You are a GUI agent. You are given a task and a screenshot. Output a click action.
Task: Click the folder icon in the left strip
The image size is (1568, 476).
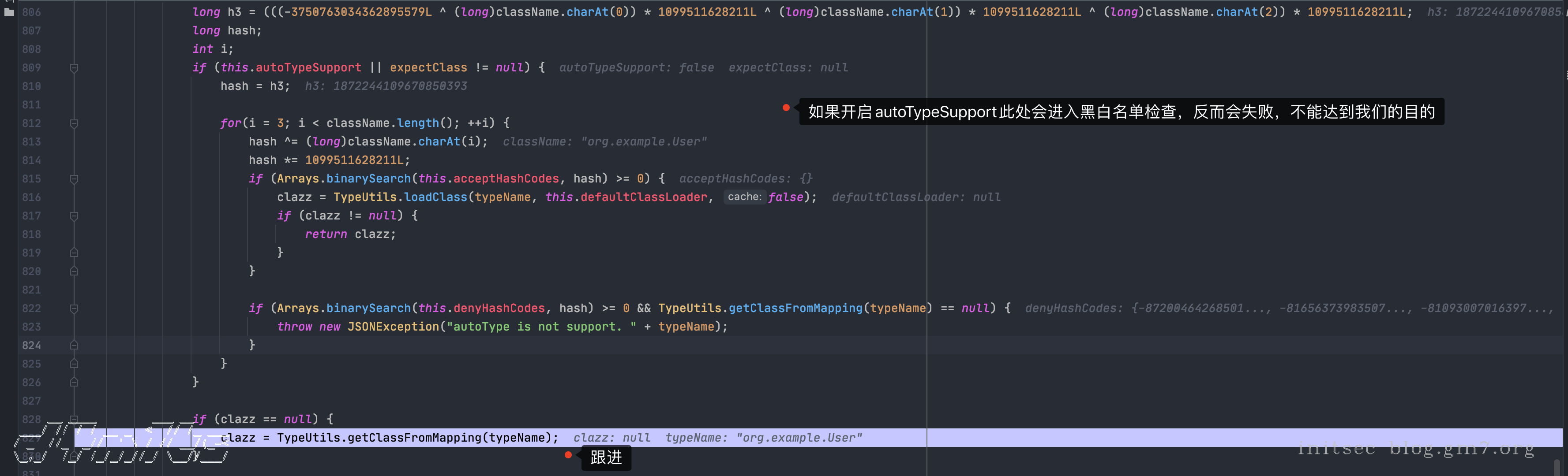[x=8, y=11]
